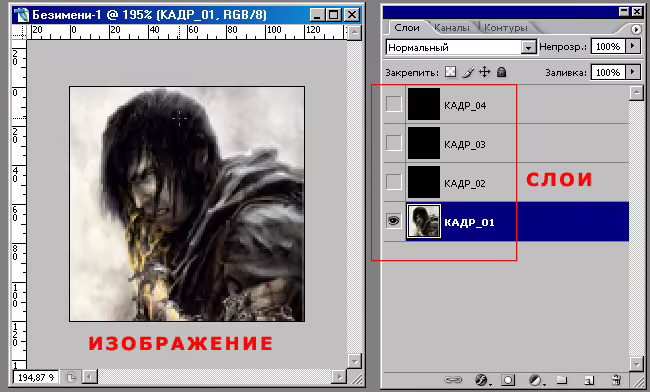Select the КАДР_04 layer name

click(465, 106)
